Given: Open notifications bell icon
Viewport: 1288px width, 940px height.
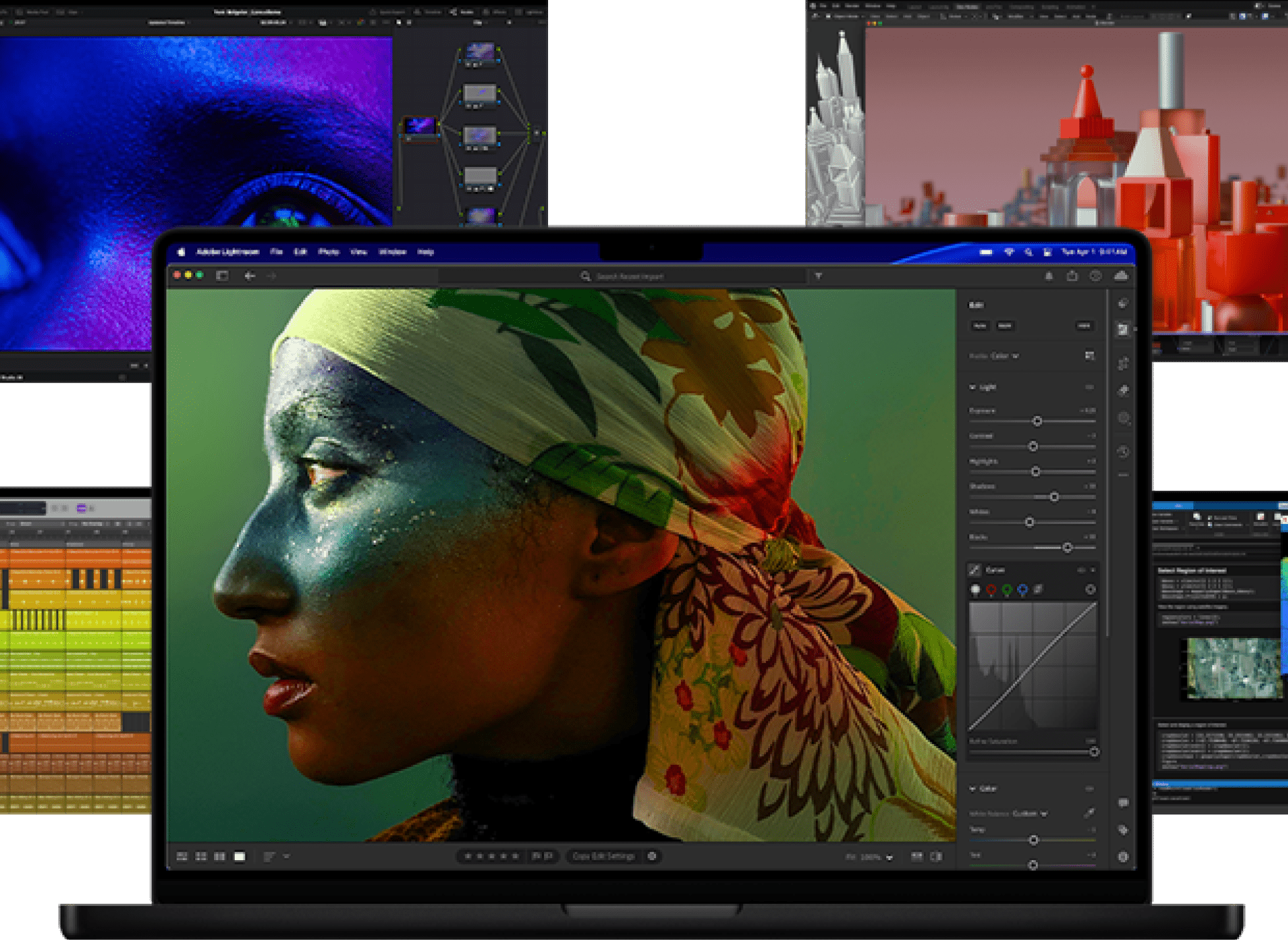Looking at the screenshot, I should click(x=1049, y=276).
